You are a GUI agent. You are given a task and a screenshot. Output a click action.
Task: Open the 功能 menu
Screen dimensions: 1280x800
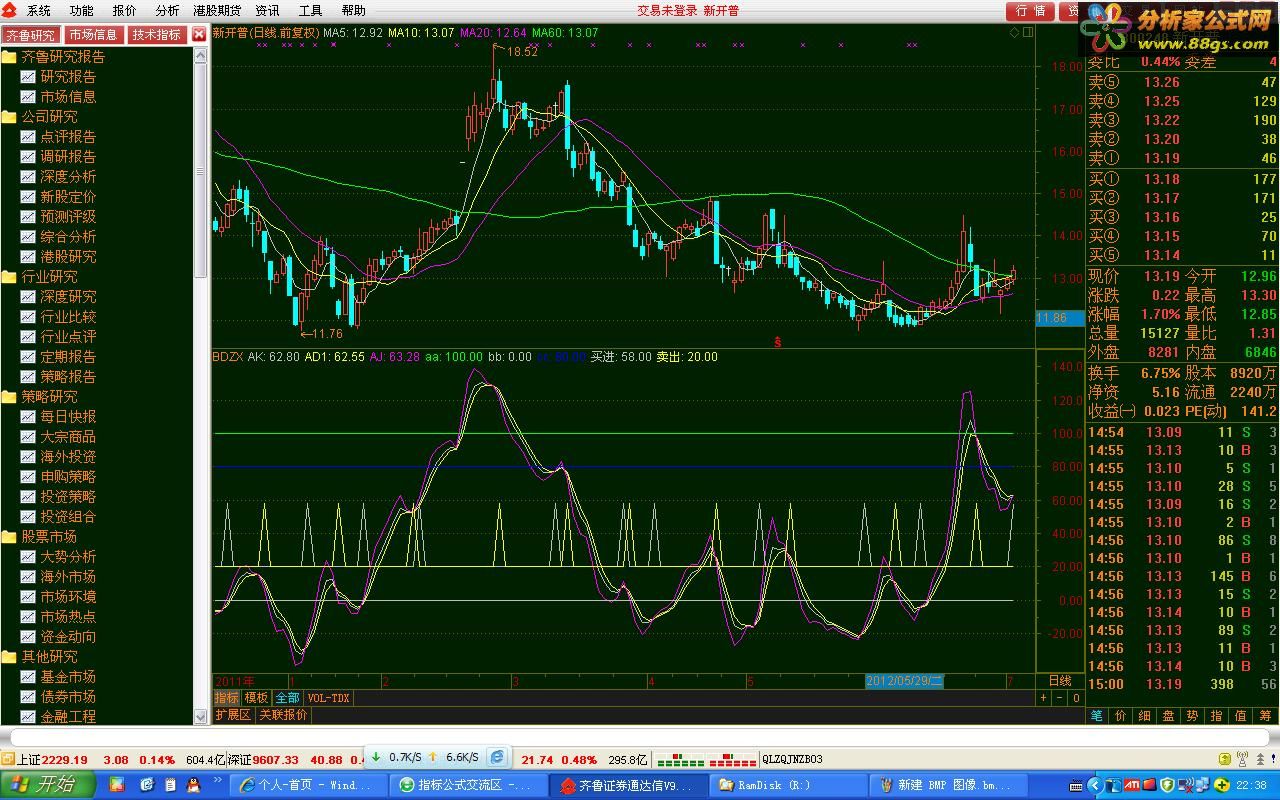pyautogui.click(x=82, y=11)
